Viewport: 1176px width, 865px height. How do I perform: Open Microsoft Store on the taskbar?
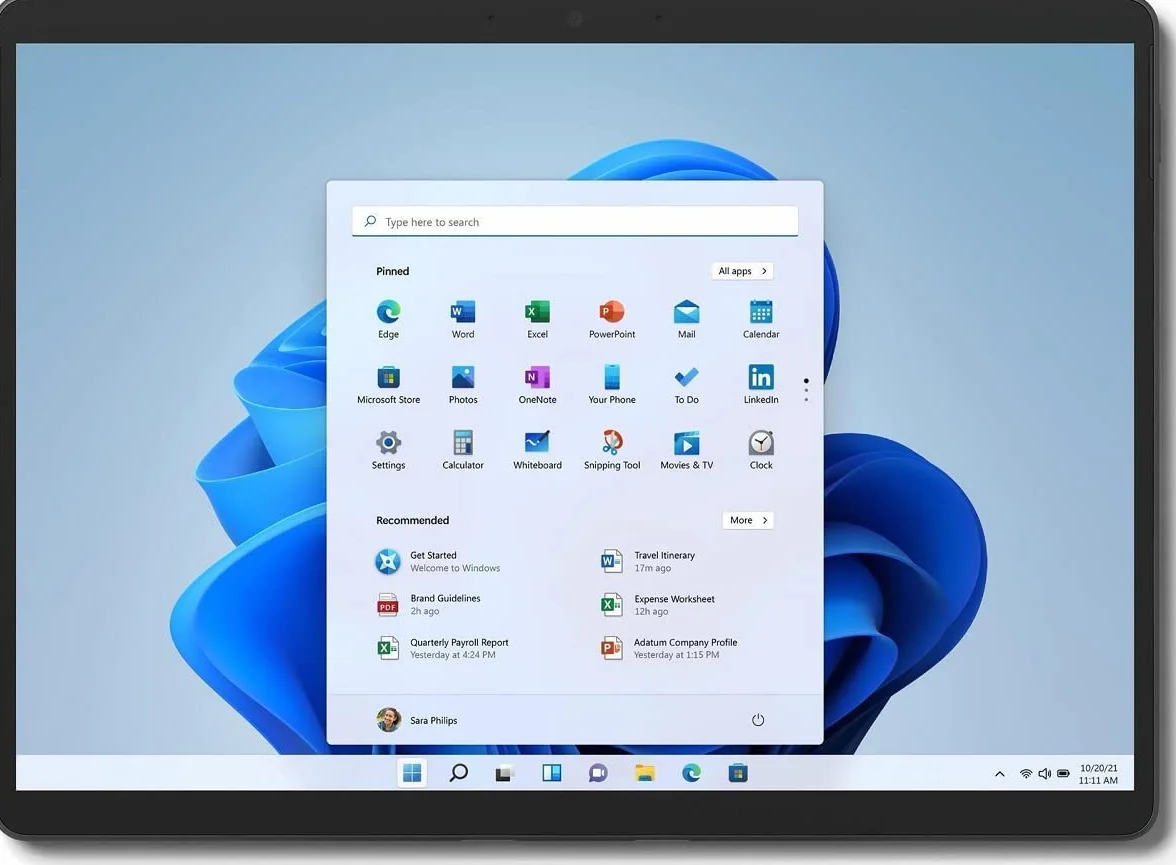[x=738, y=773]
